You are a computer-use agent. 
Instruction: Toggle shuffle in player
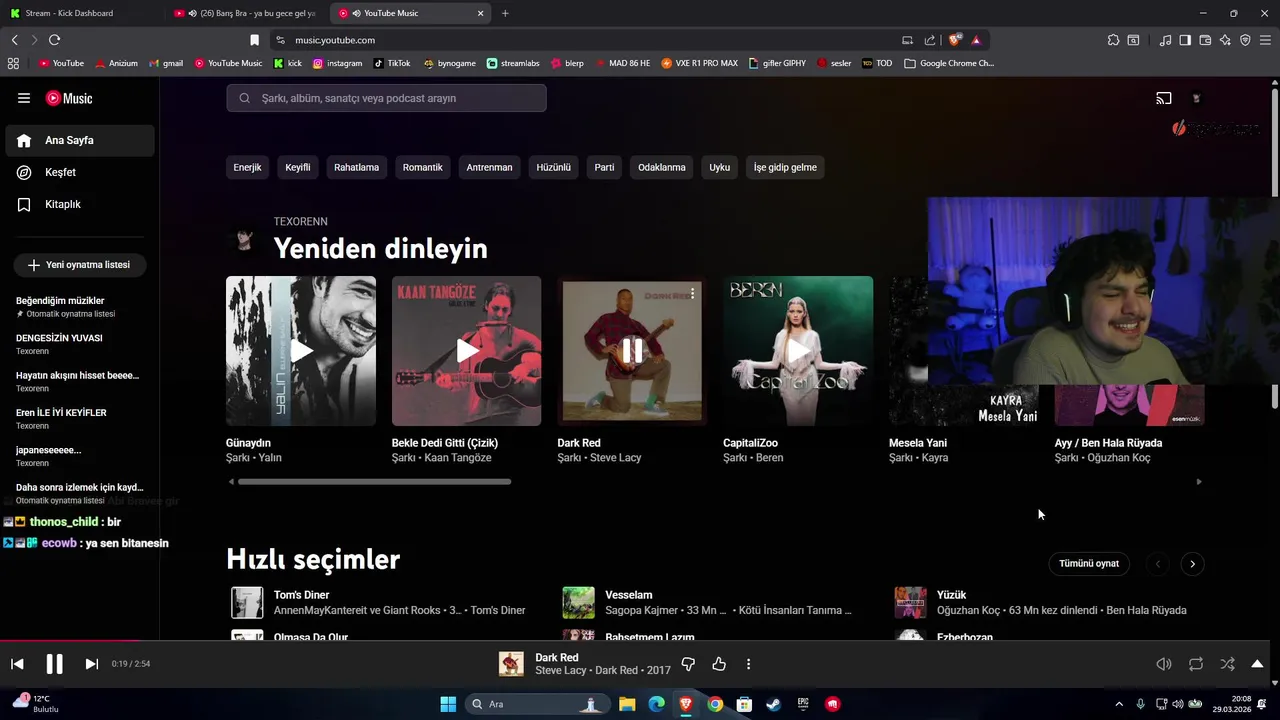click(1227, 664)
